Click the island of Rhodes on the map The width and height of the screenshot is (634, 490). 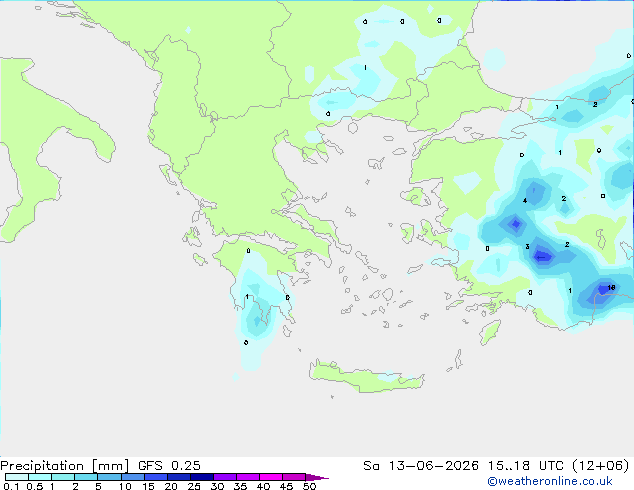pos(490,332)
